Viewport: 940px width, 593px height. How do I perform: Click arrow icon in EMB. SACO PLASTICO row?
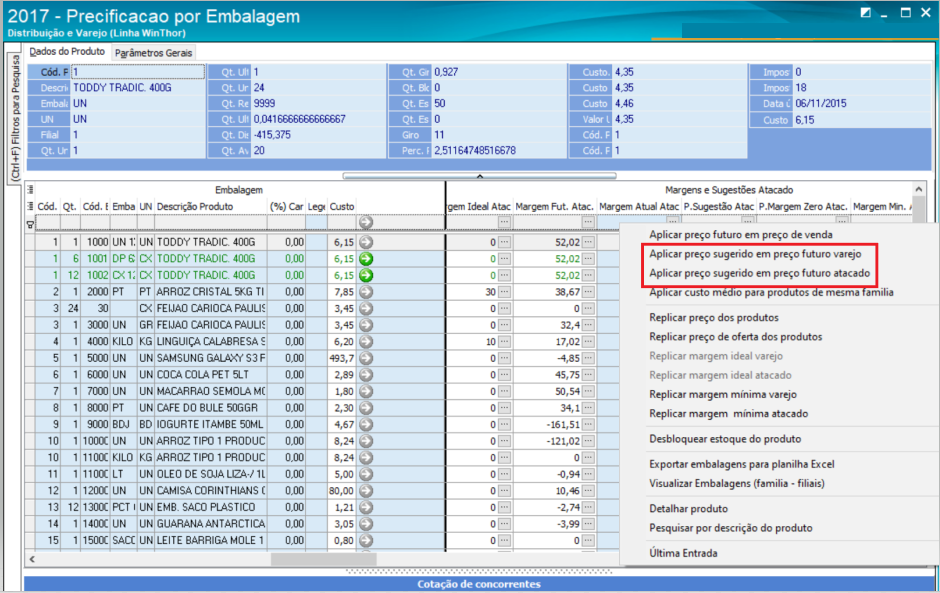point(366,507)
